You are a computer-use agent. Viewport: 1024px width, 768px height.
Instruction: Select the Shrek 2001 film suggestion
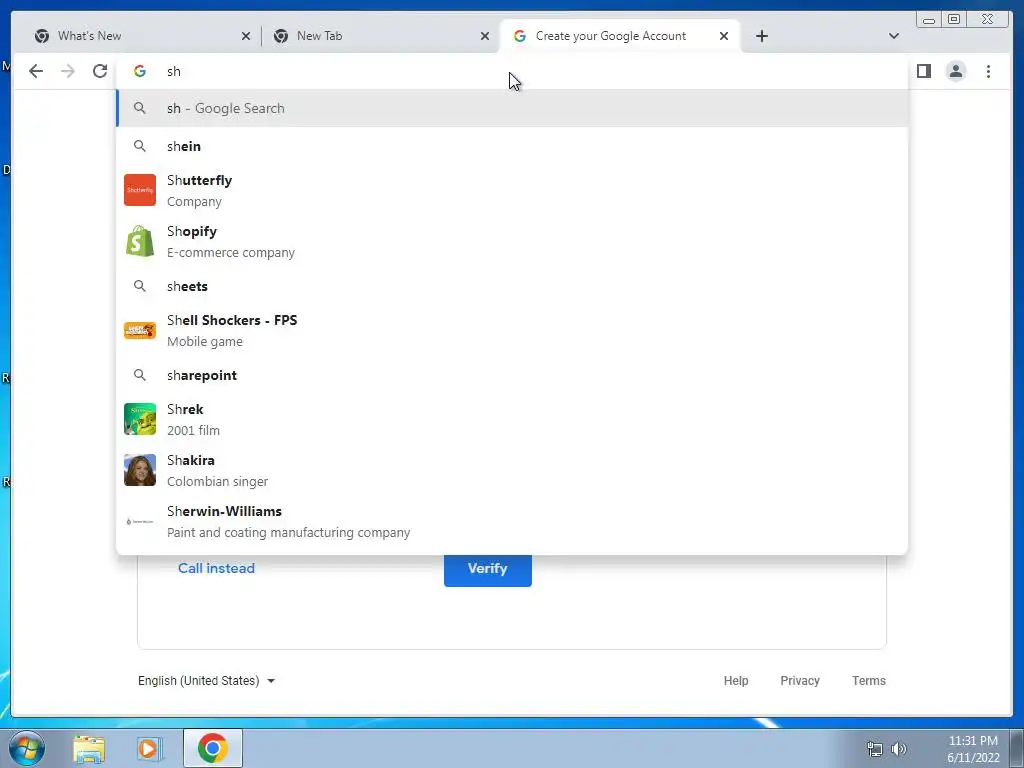pos(512,419)
